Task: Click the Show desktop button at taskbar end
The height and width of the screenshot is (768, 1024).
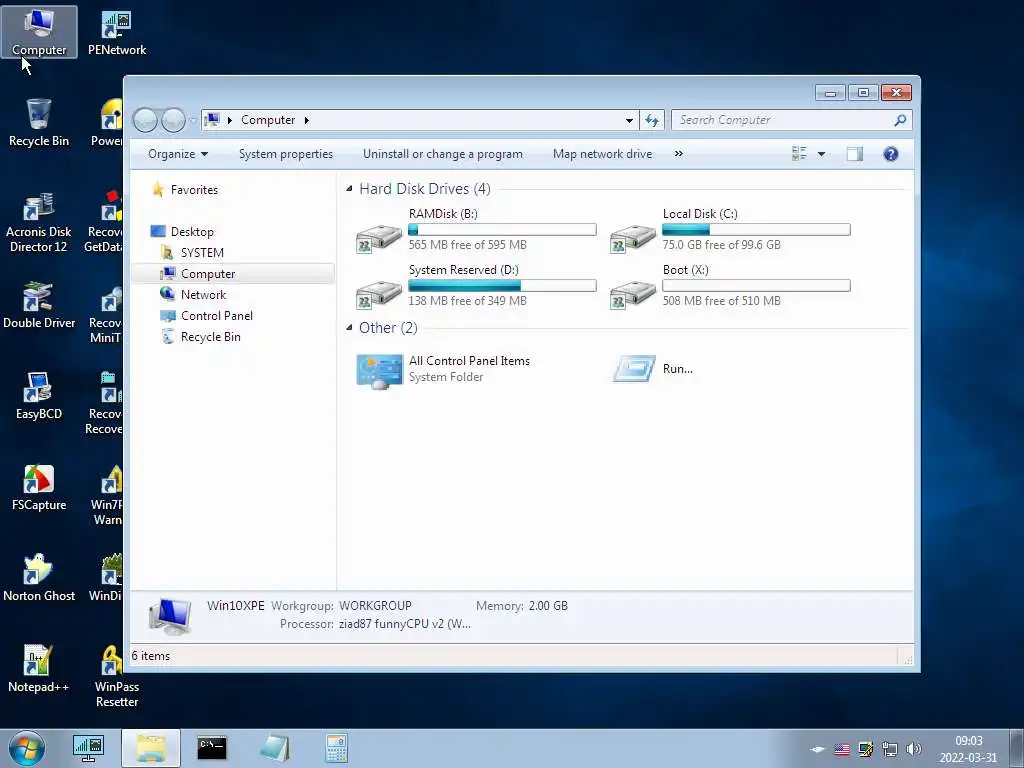Action: click(x=1017, y=748)
